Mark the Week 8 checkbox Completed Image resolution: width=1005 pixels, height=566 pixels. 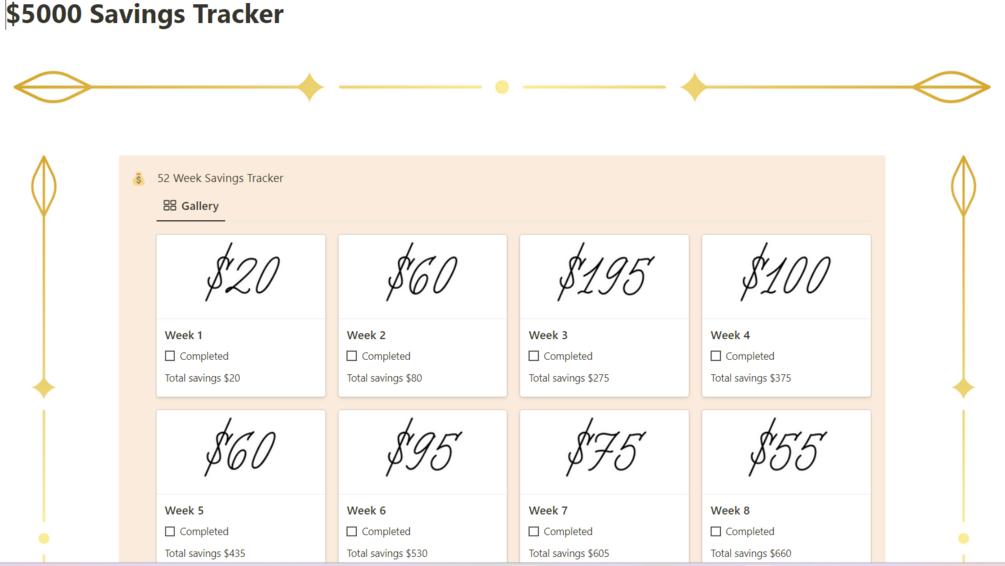[716, 532]
